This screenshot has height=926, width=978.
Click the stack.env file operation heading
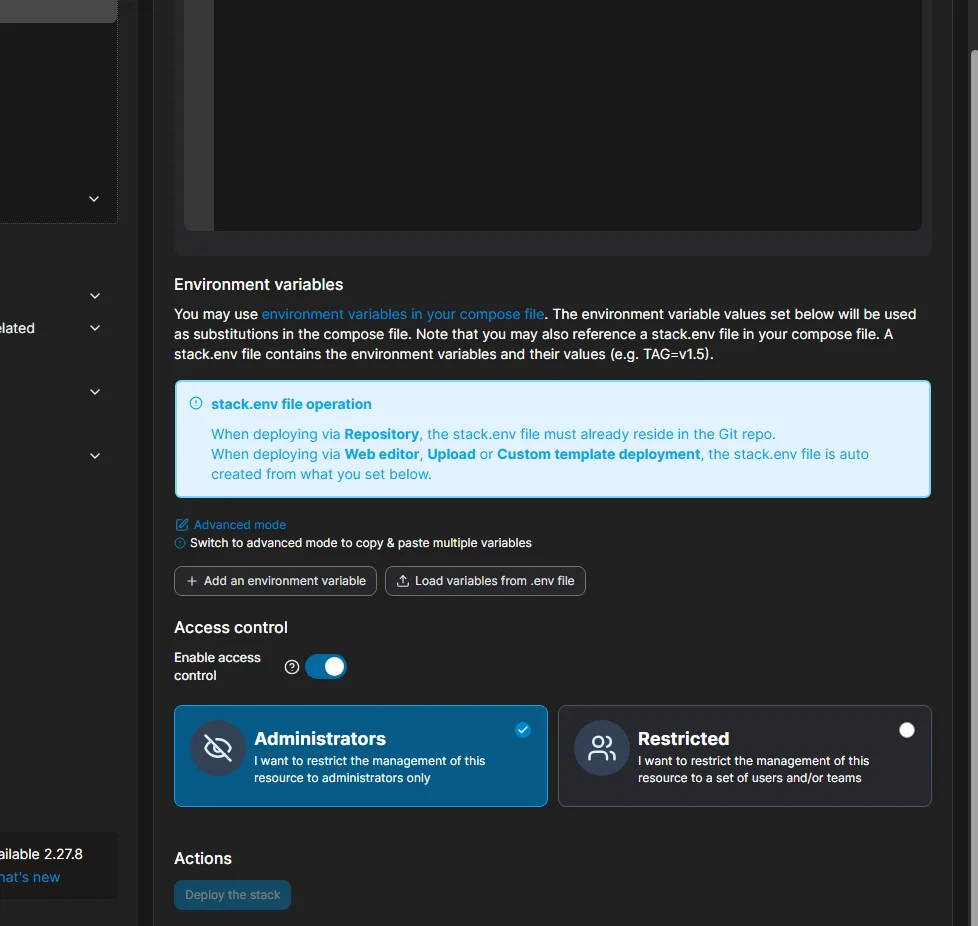click(291, 404)
